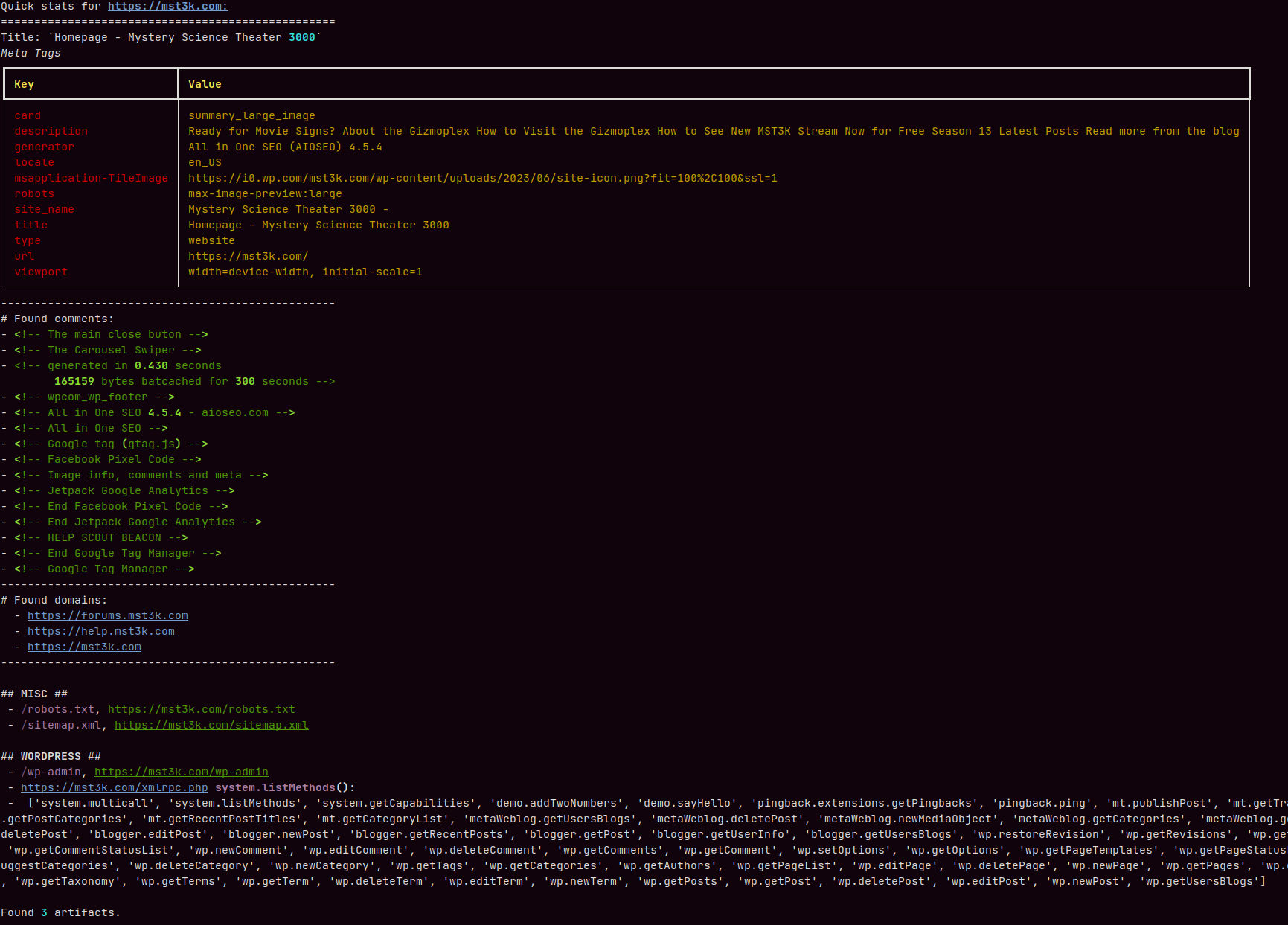The width and height of the screenshot is (1288, 925).
Task: Click the 'website' value
Action: pyautogui.click(x=211, y=240)
